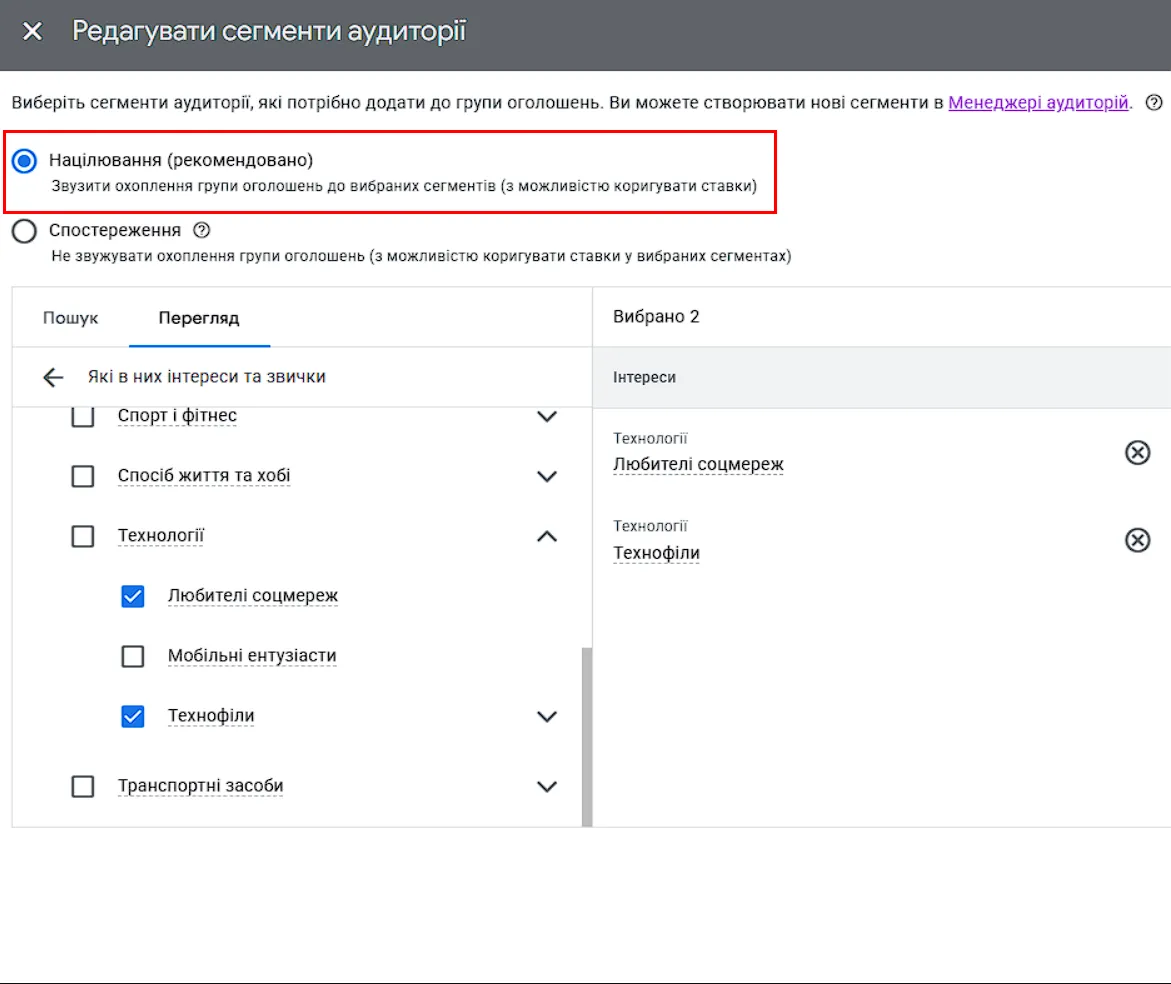
Task: Click the help icon next to Менеджері аудиторій
Action: [1154, 103]
